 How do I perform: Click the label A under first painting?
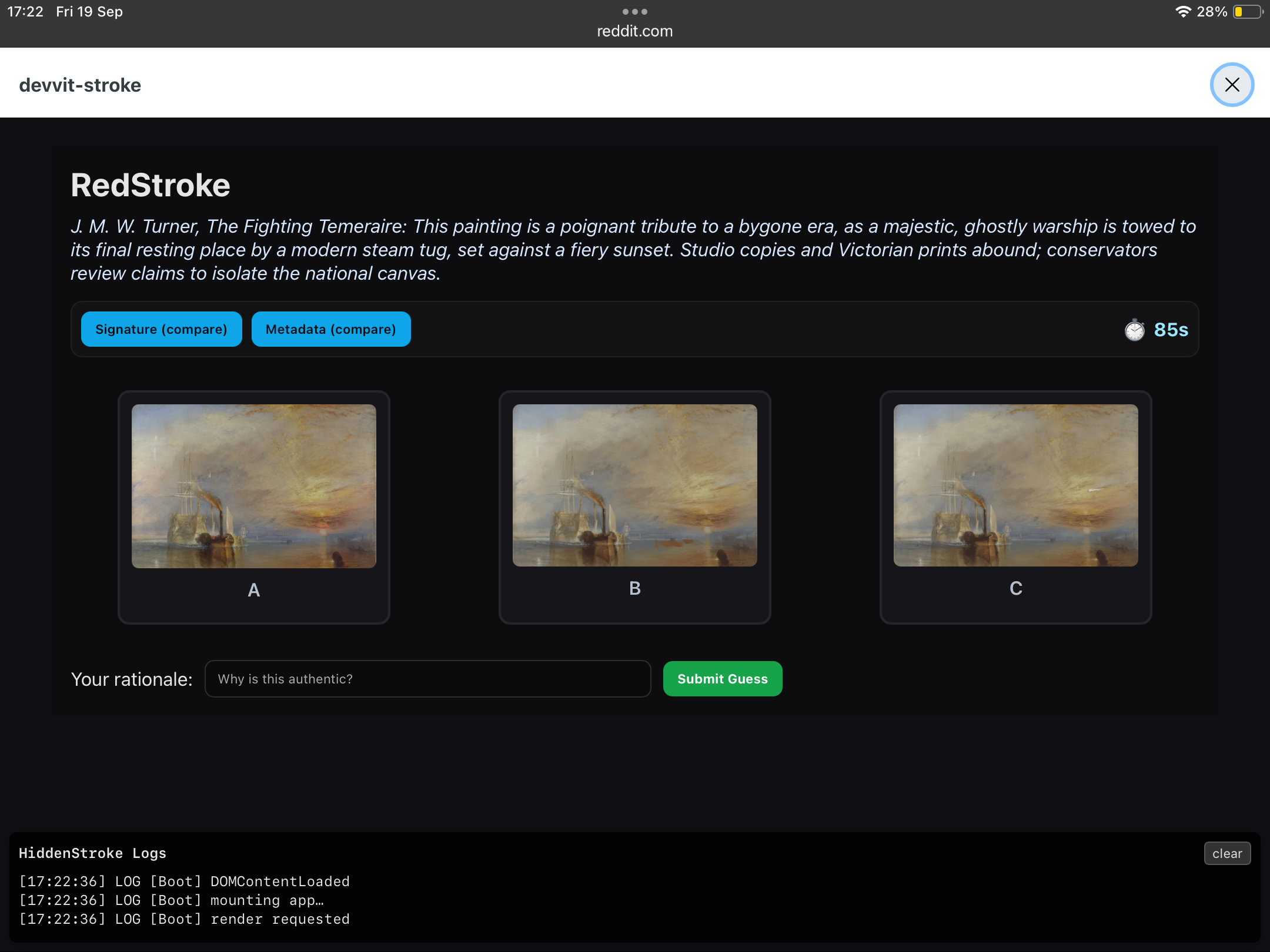(253, 590)
